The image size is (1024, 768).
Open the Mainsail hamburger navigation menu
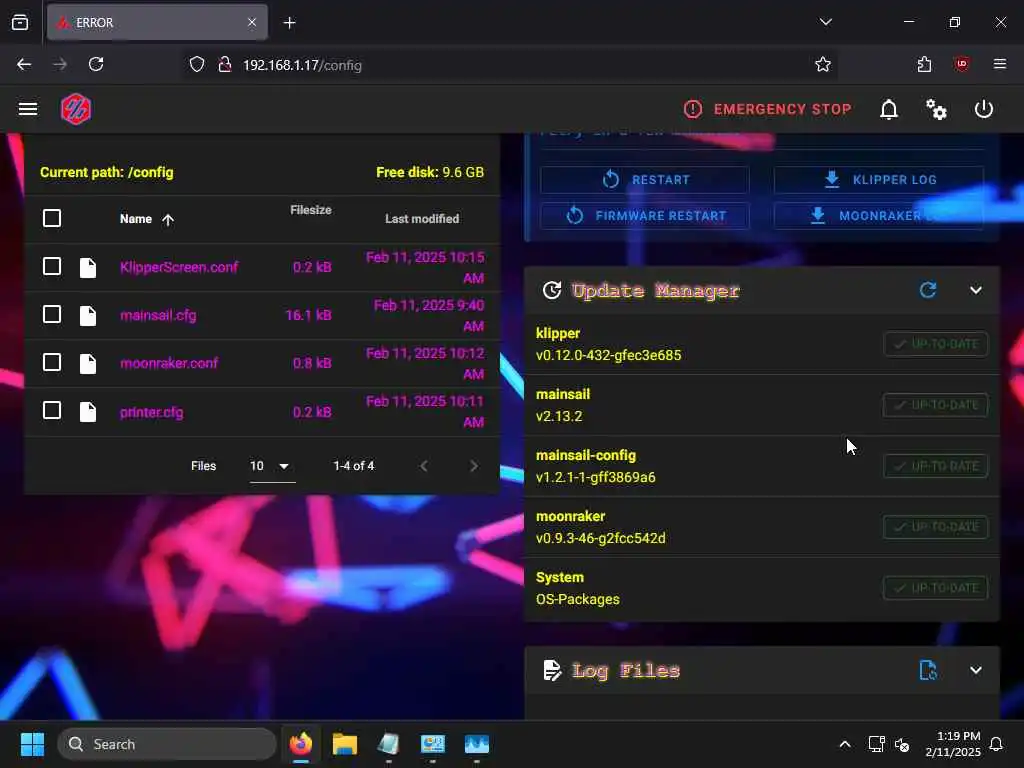coord(27,108)
